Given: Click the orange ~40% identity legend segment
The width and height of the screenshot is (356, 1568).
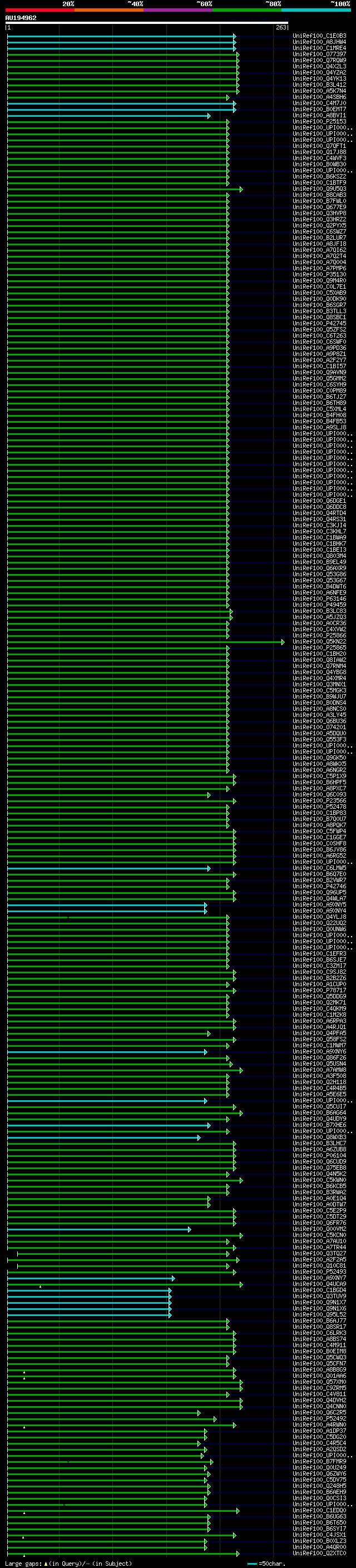Looking at the screenshot, I should (109, 10).
